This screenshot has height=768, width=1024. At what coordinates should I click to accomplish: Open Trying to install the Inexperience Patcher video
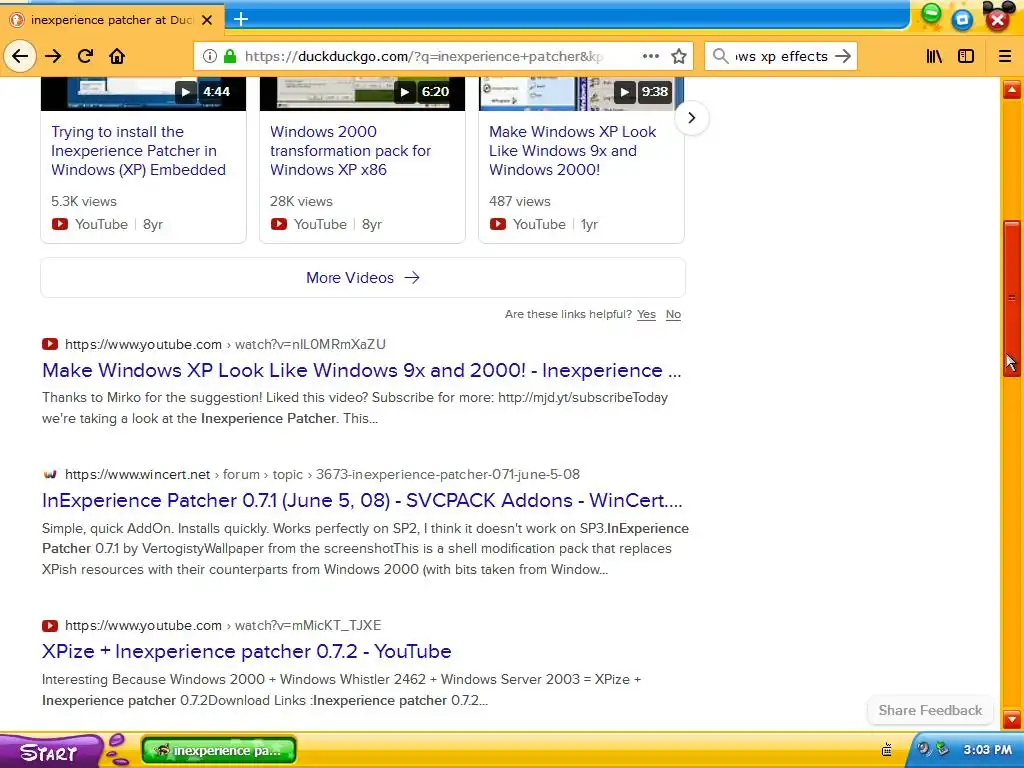(138, 151)
